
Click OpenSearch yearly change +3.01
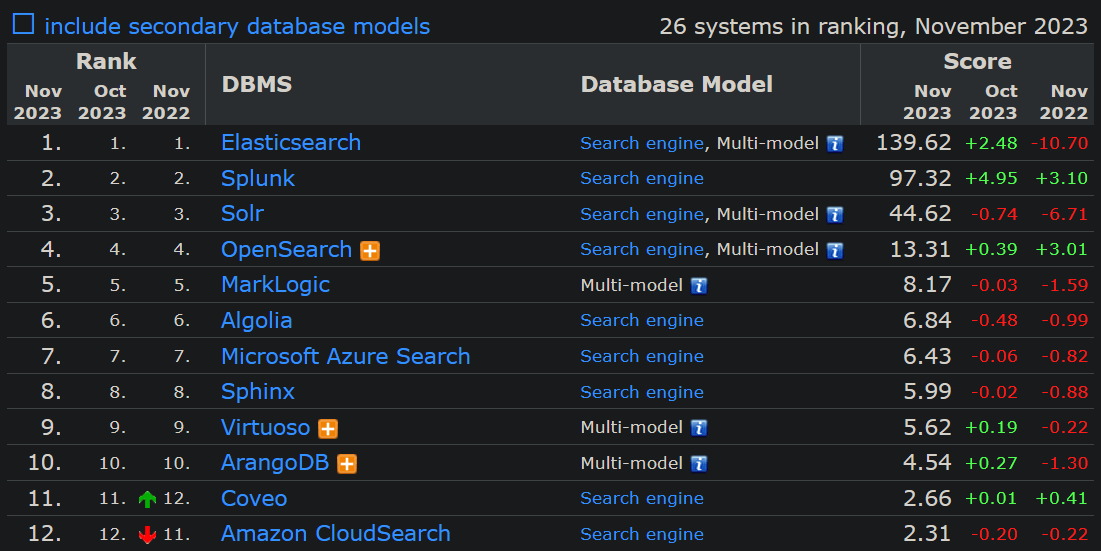coord(1062,249)
